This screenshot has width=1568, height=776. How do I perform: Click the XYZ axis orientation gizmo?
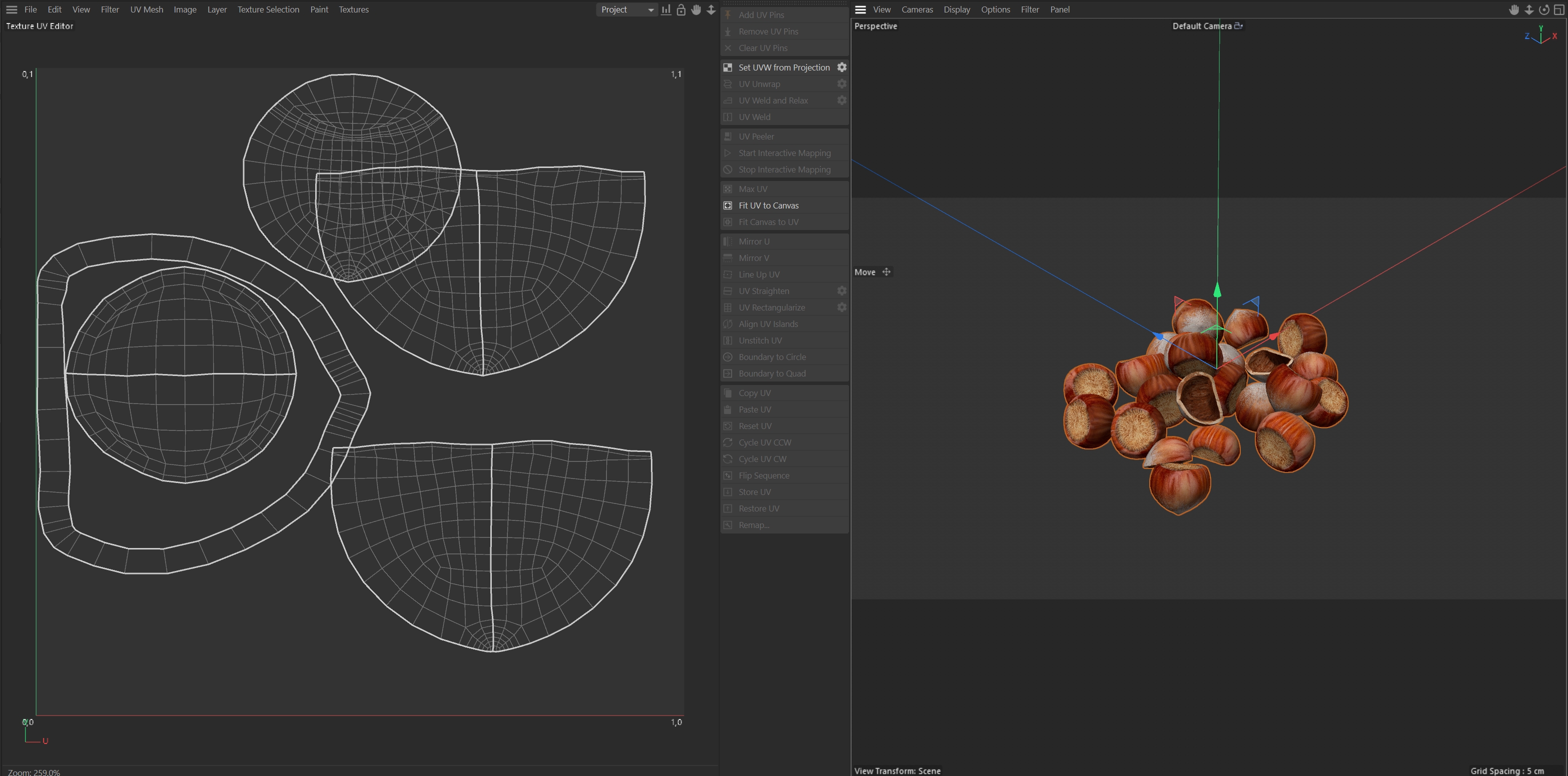click(1540, 35)
